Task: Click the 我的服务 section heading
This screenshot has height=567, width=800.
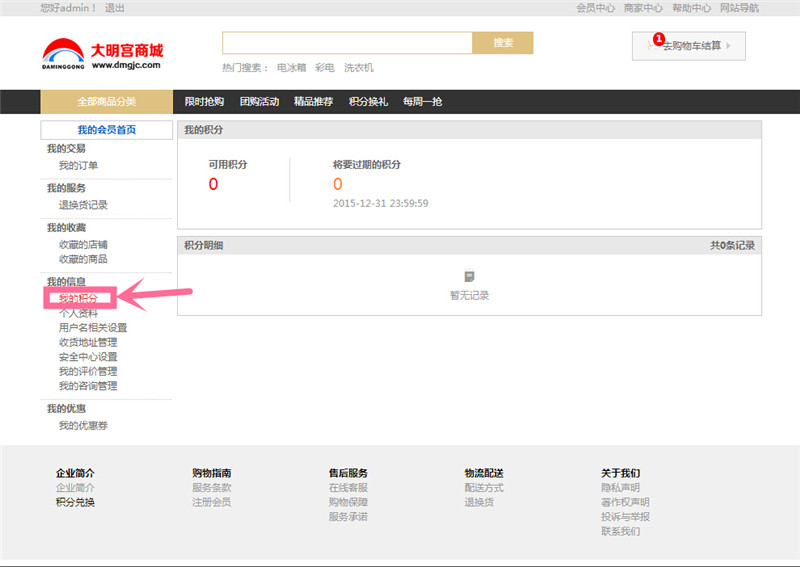Action: [x=66, y=188]
